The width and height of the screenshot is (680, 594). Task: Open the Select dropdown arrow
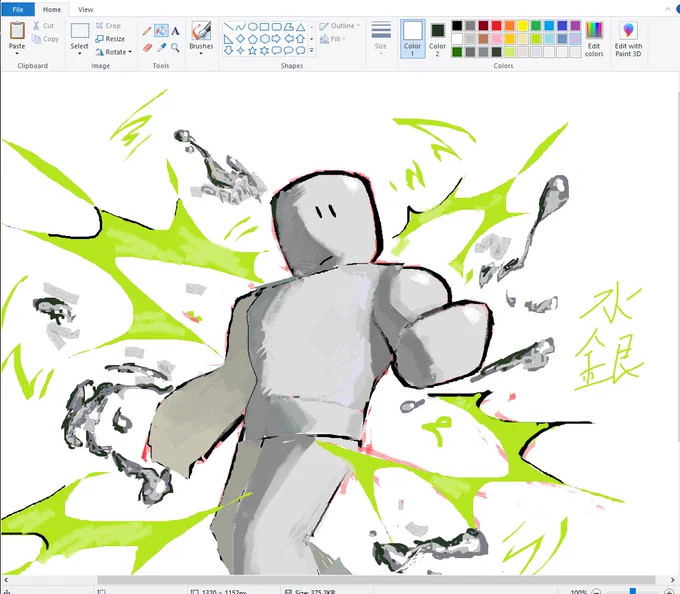tap(80, 53)
